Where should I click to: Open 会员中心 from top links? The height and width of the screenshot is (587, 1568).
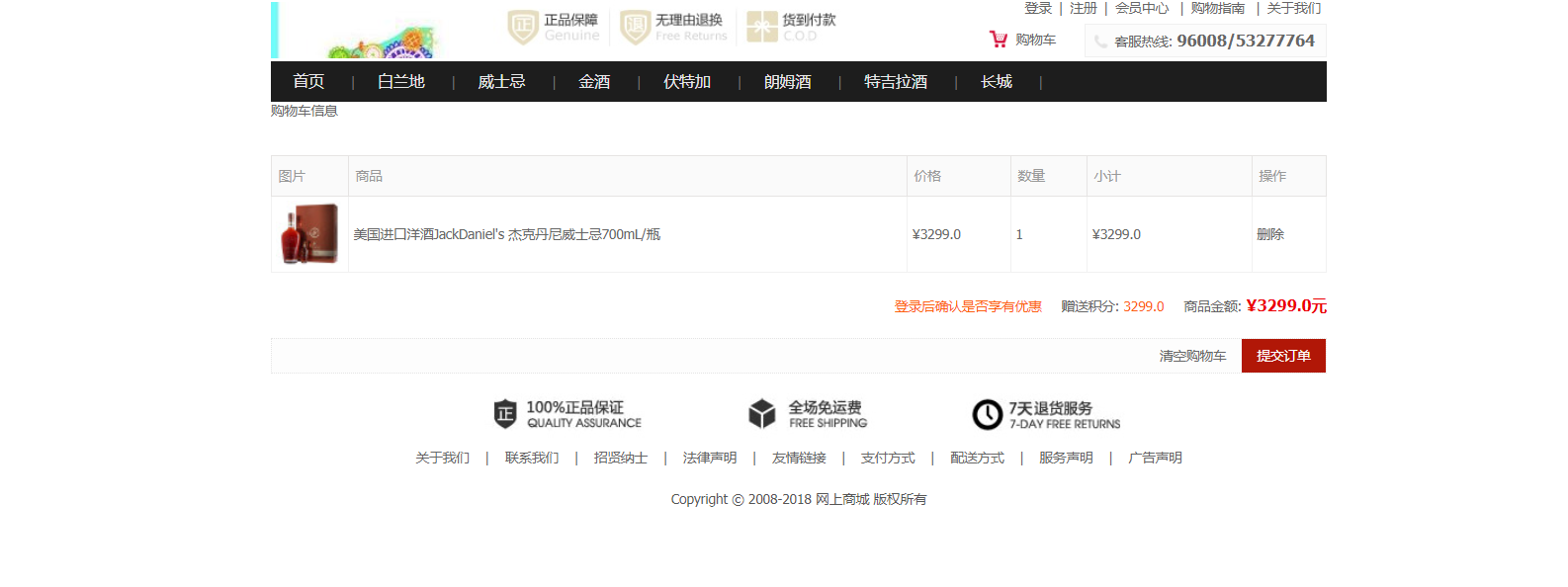(x=1142, y=8)
